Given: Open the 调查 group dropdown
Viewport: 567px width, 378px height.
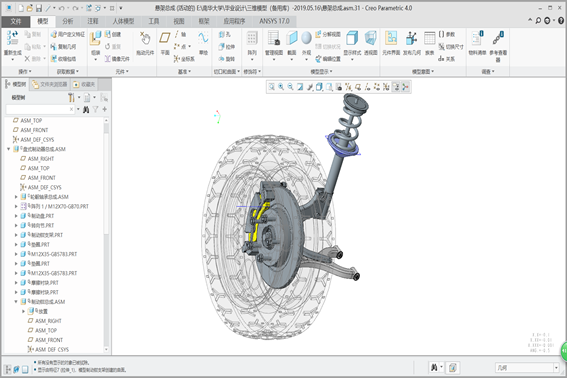Looking at the screenshot, I should tap(488, 72).
